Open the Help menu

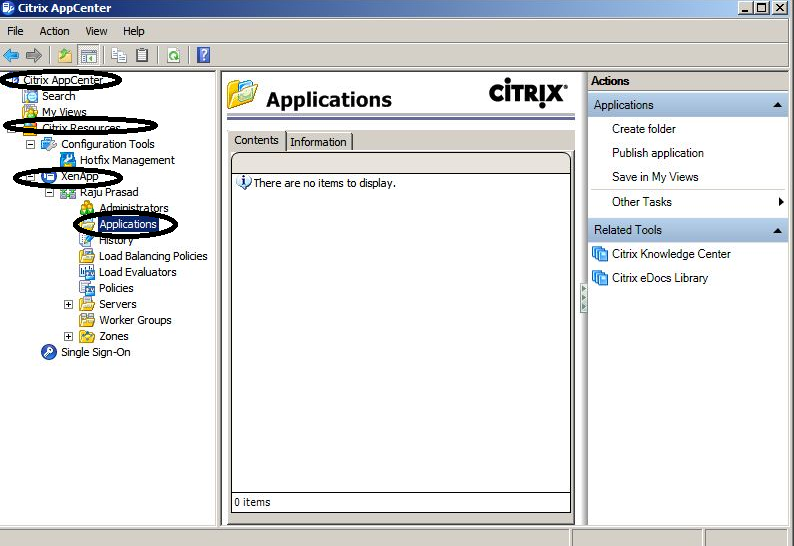pos(134,31)
